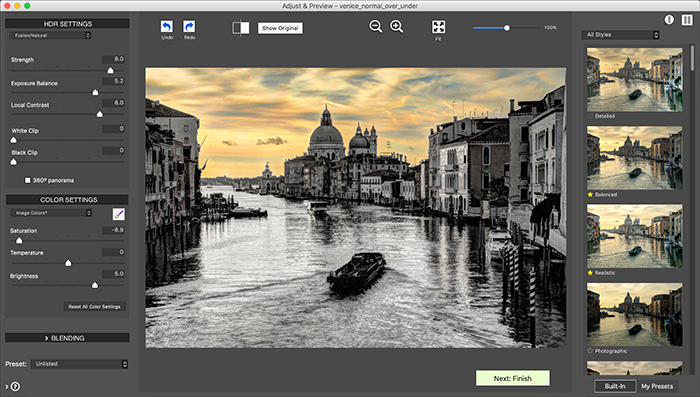The image size is (700, 397).
Task: Click the Exposure Balance value field 5.2
Action: coord(113,81)
